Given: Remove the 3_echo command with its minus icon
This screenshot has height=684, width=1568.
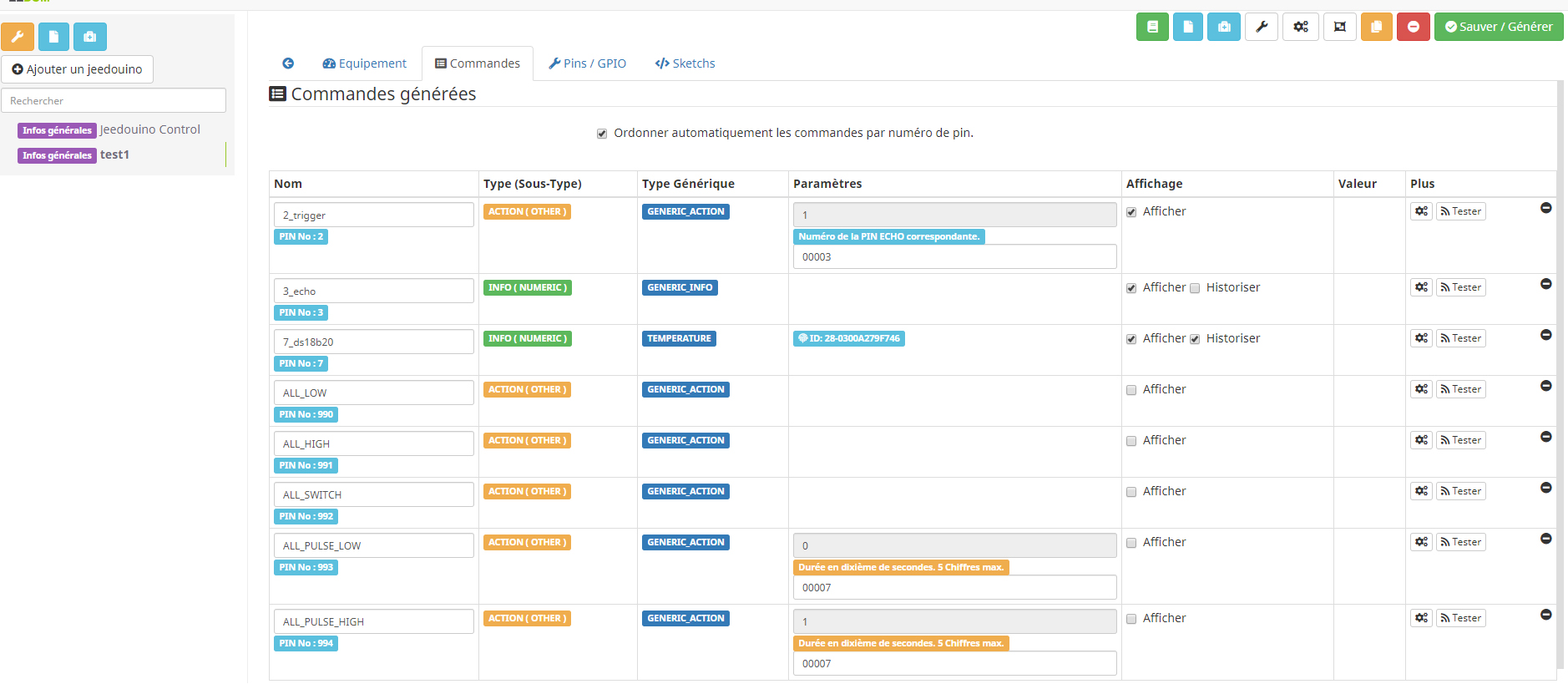Looking at the screenshot, I should (1545, 284).
